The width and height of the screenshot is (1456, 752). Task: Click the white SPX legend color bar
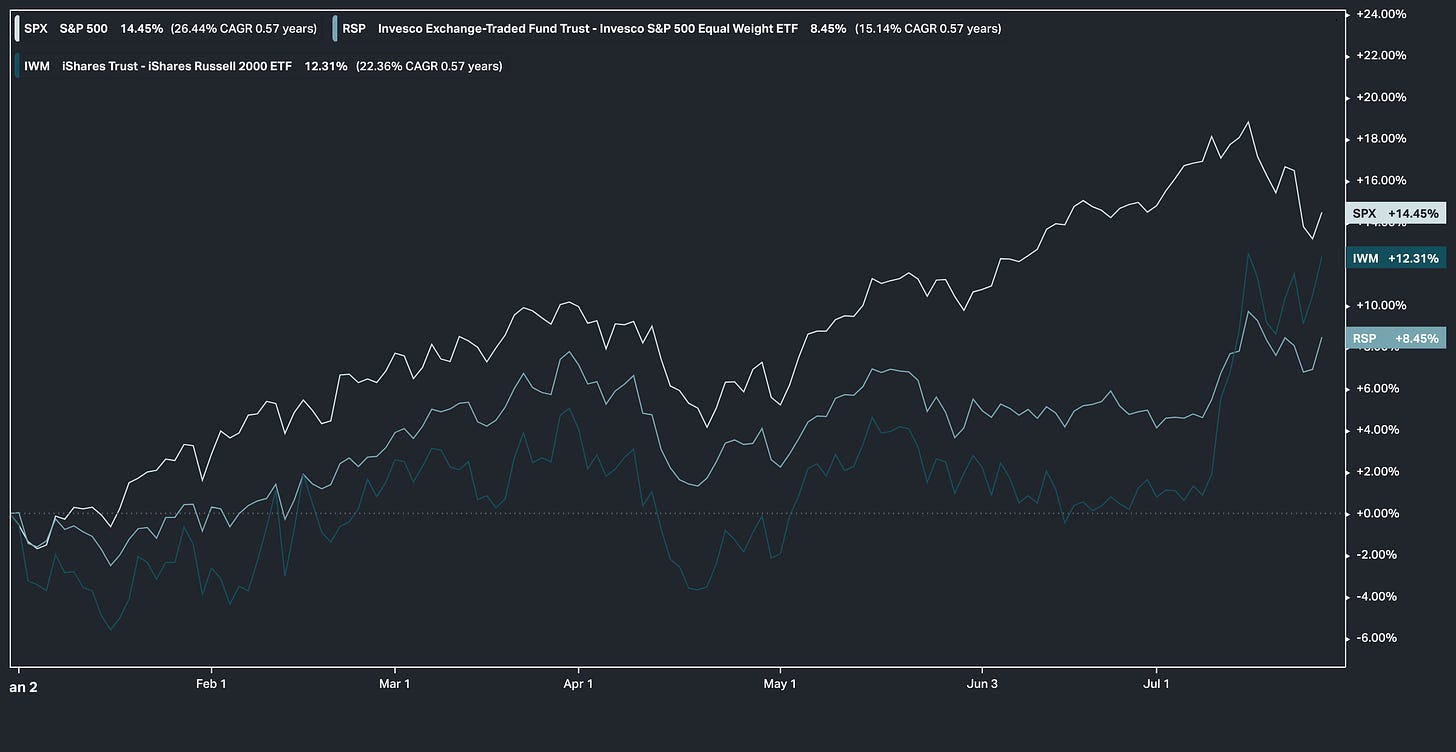(x=17, y=29)
